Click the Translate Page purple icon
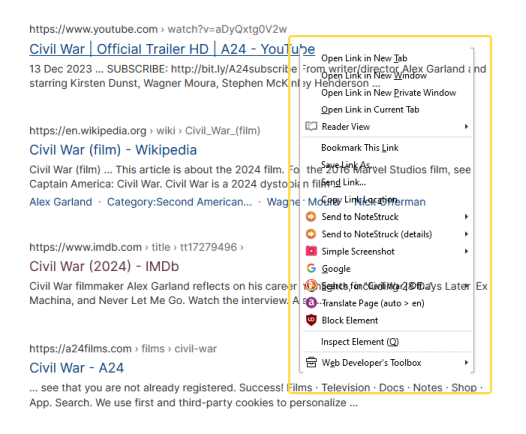 coord(311,303)
